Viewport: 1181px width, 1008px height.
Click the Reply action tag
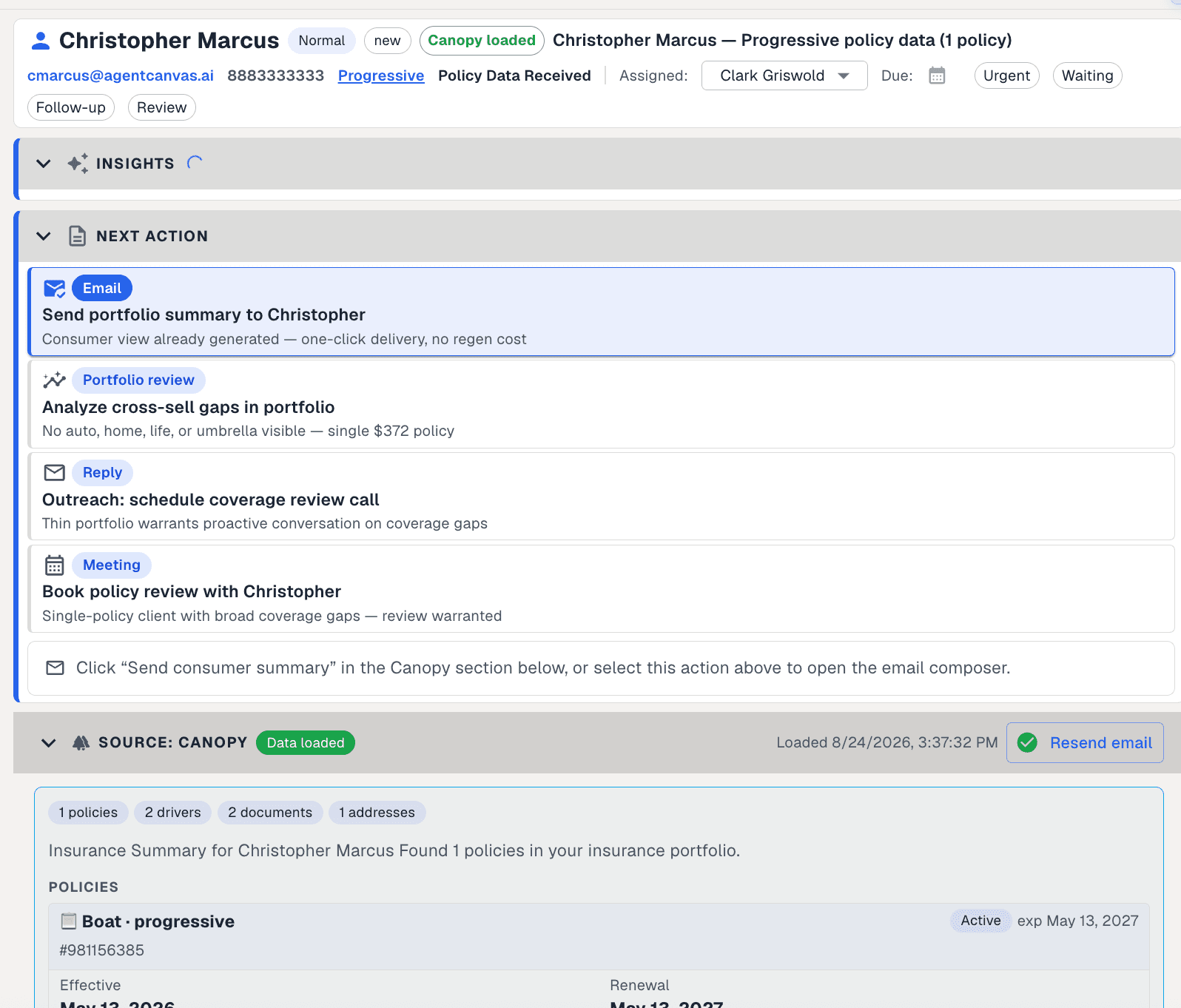[102, 472]
